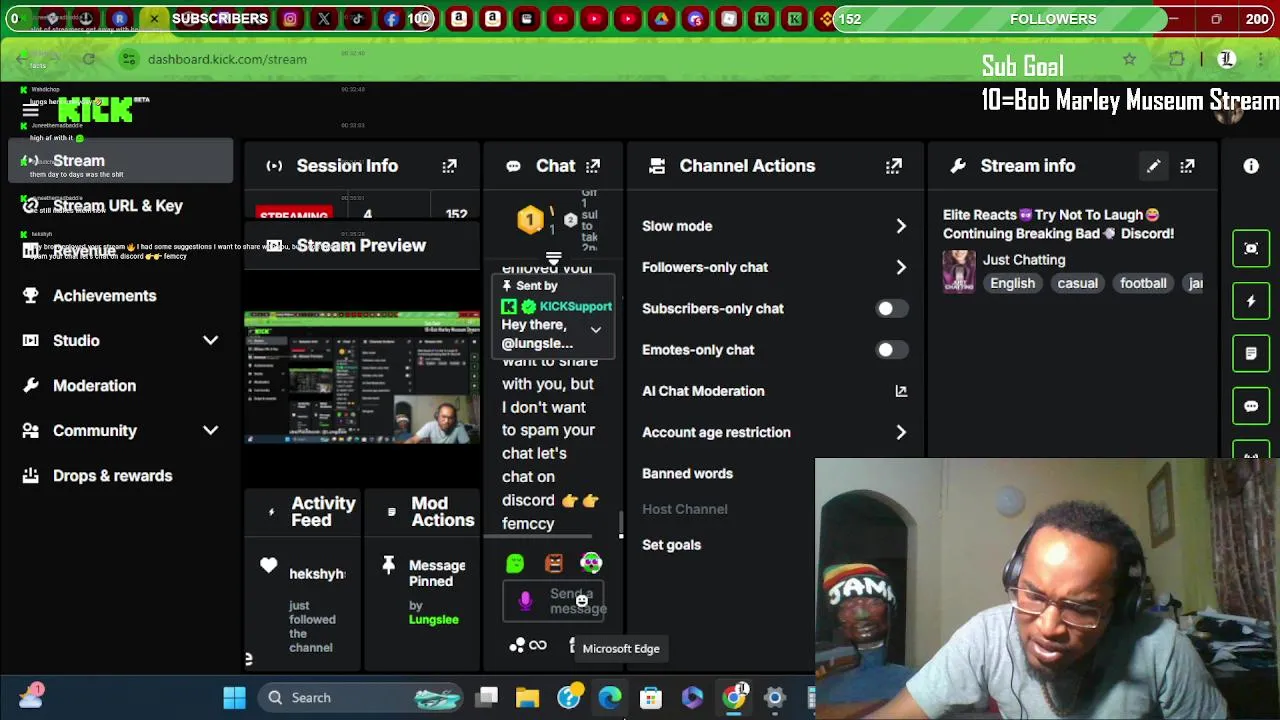
Task: Open the browser profile avatar
Action: (1227, 59)
